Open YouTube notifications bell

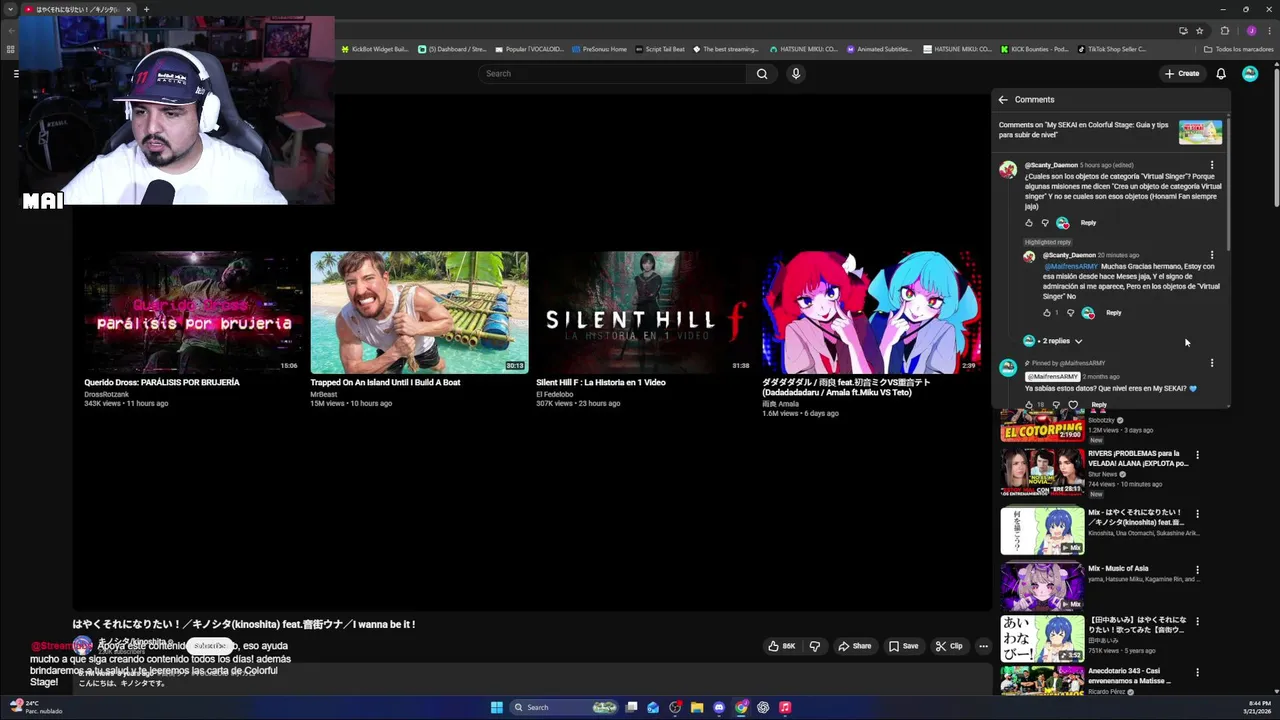(1221, 73)
